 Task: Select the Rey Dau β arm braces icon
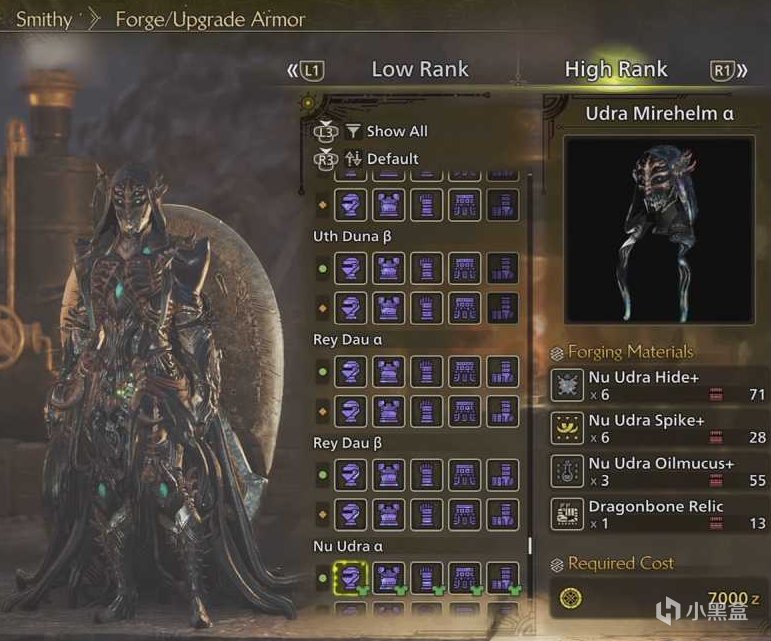point(427,475)
